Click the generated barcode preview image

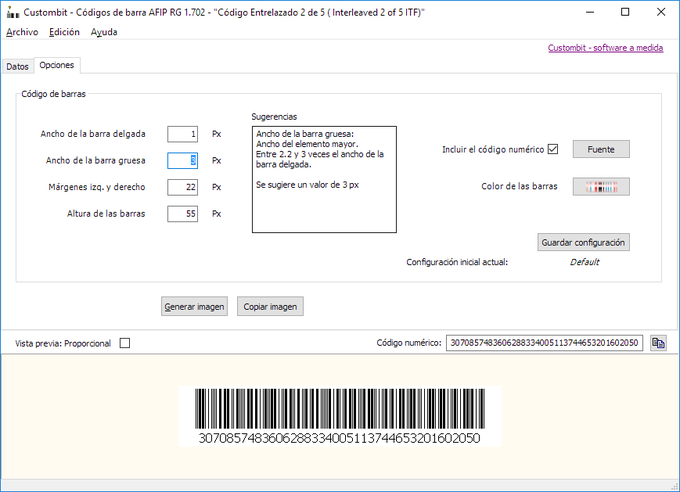click(x=340, y=416)
